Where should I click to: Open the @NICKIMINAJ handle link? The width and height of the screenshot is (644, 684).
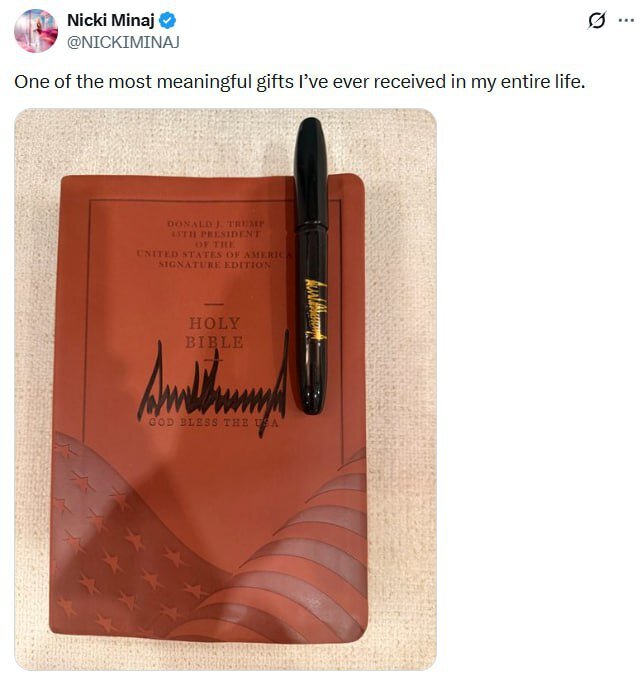pos(123,42)
